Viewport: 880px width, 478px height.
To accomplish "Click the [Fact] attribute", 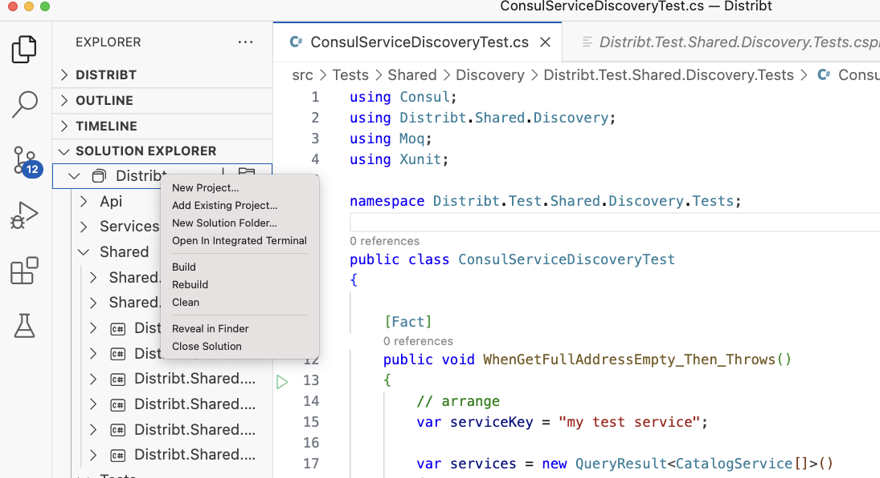I will pyautogui.click(x=408, y=322).
